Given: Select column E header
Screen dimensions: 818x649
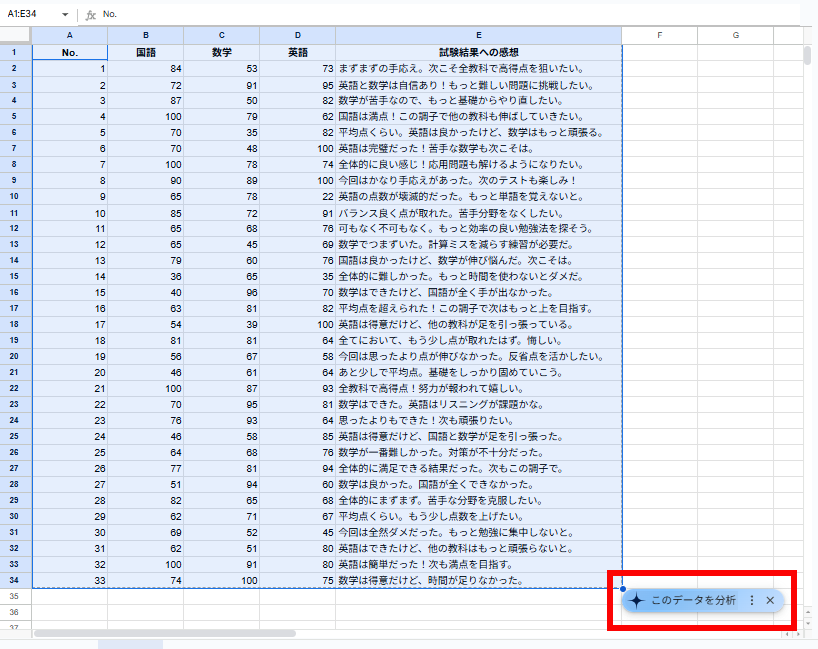Looking at the screenshot, I should (478, 35).
